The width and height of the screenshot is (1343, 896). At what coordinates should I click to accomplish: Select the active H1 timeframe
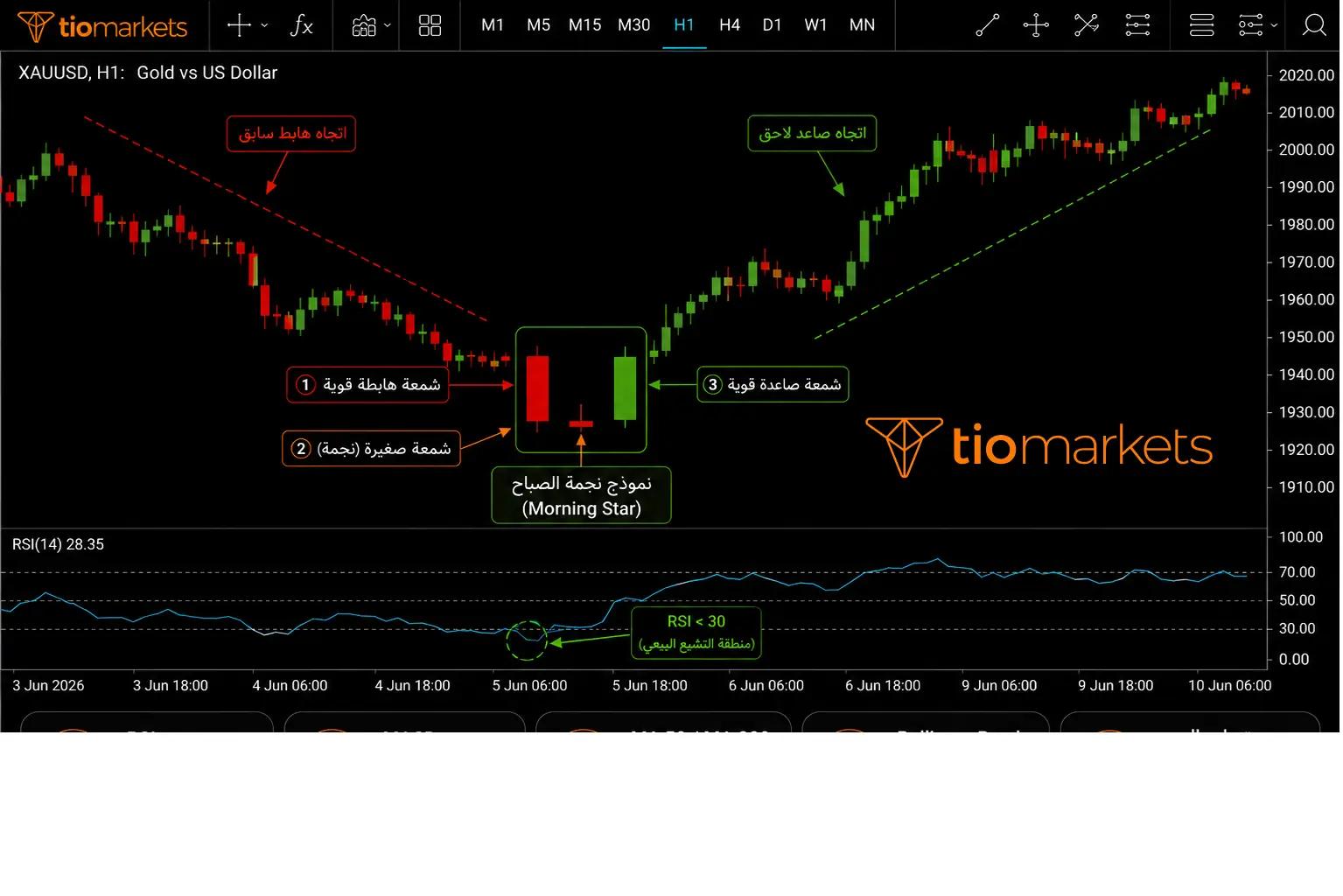(684, 25)
